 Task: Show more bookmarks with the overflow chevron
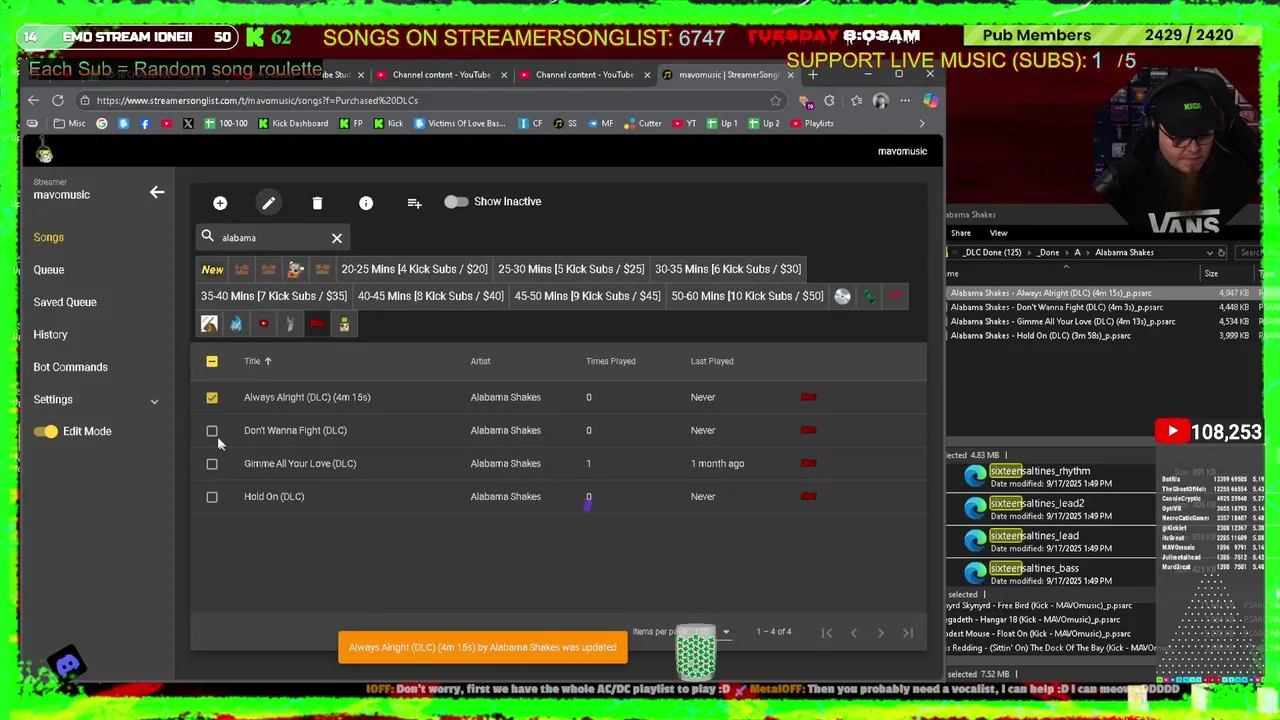[922, 123]
